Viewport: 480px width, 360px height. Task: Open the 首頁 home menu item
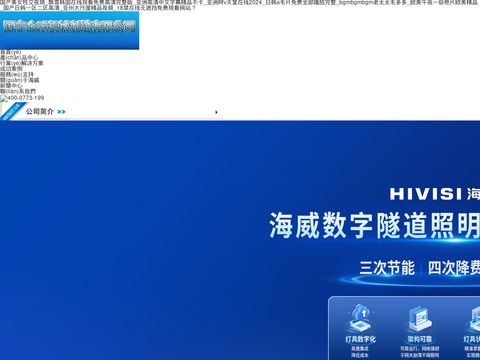point(10,52)
